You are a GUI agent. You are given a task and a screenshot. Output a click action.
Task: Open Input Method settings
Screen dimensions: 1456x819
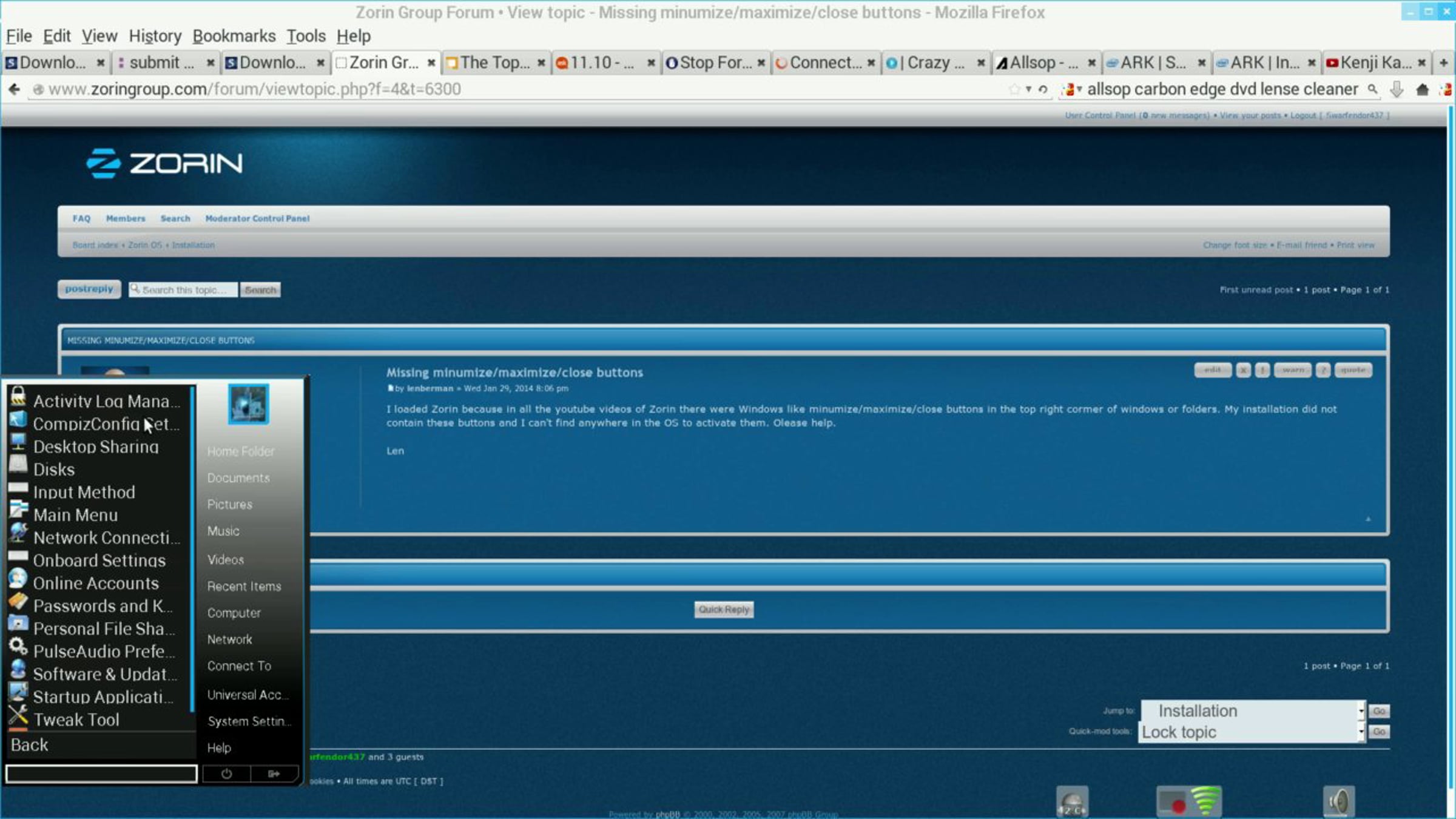[100, 492]
